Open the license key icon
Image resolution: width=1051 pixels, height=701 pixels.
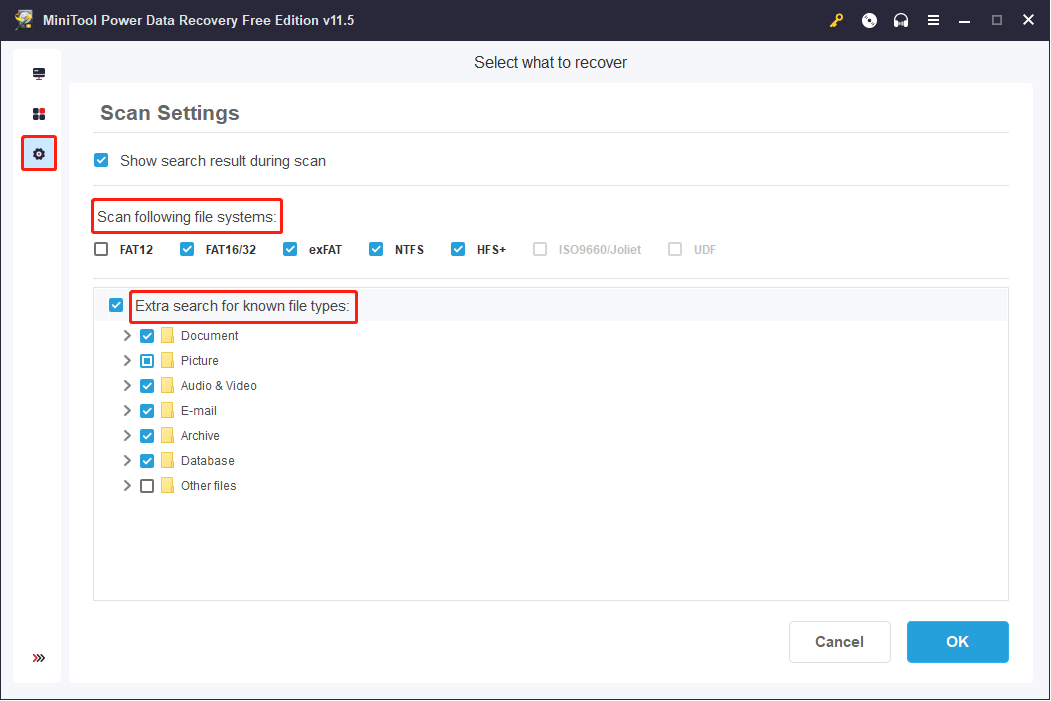[x=836, y=19]
